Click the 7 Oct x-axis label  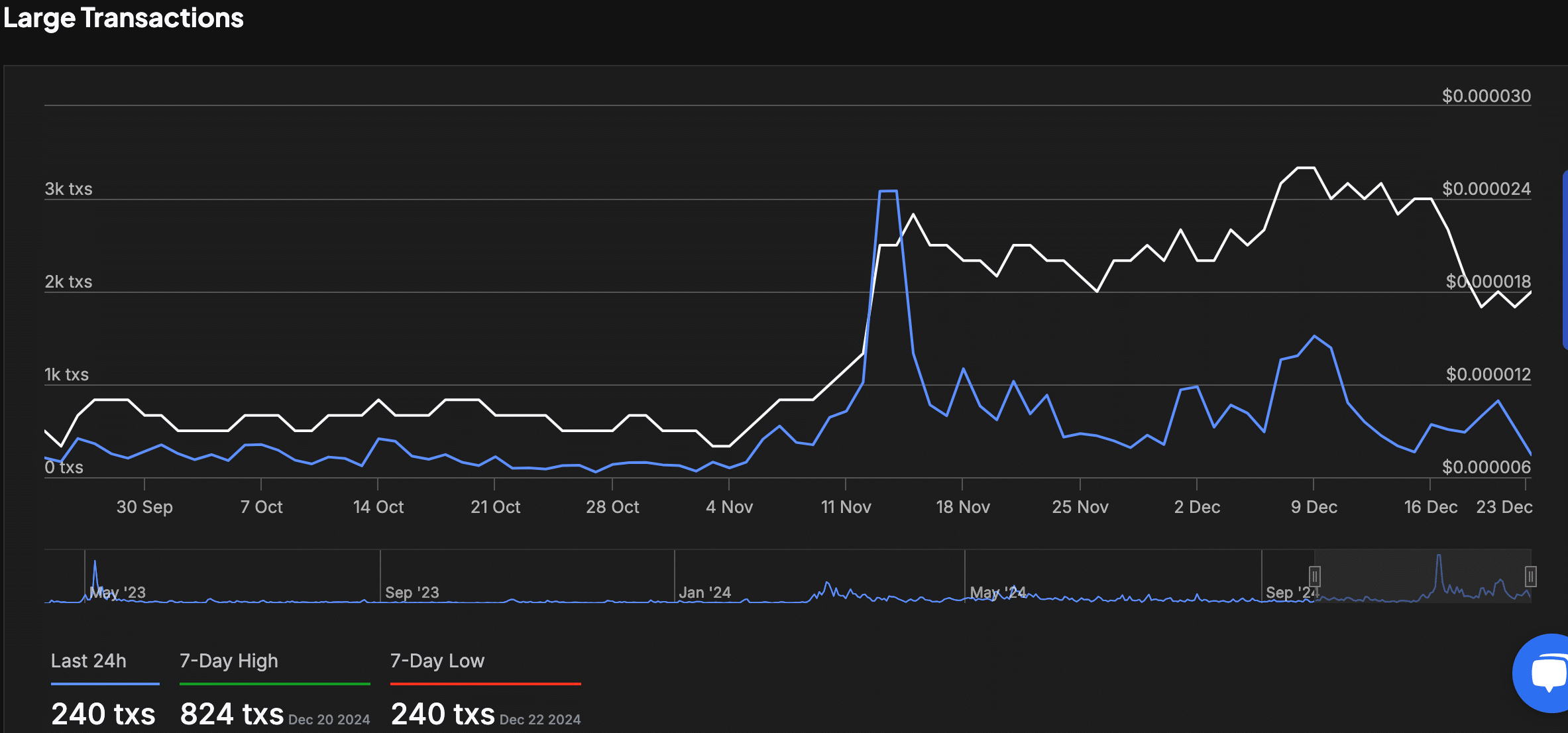click(x=261, y=507)
